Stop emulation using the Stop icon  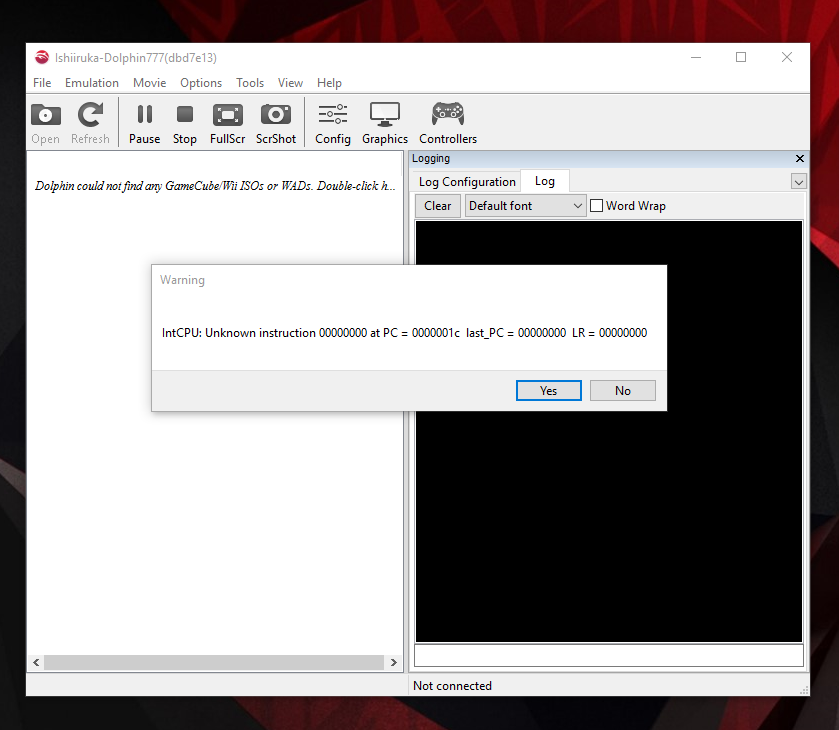tap(185, 115)
